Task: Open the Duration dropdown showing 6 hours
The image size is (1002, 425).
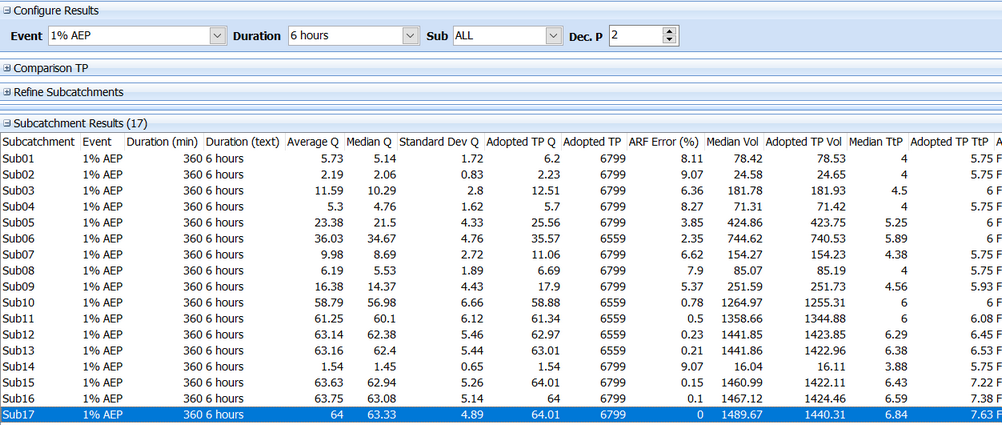Action: pos(410,35)
